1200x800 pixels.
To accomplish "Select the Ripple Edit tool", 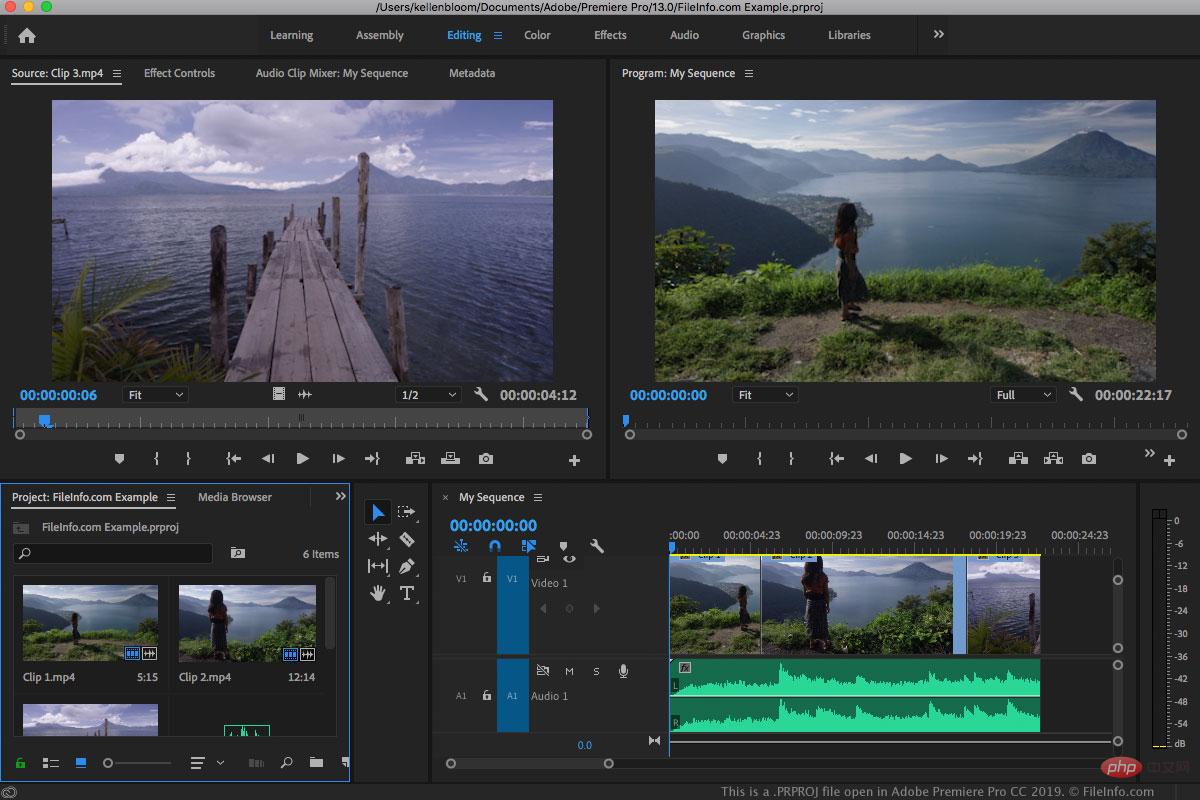I will click(378, 539).
